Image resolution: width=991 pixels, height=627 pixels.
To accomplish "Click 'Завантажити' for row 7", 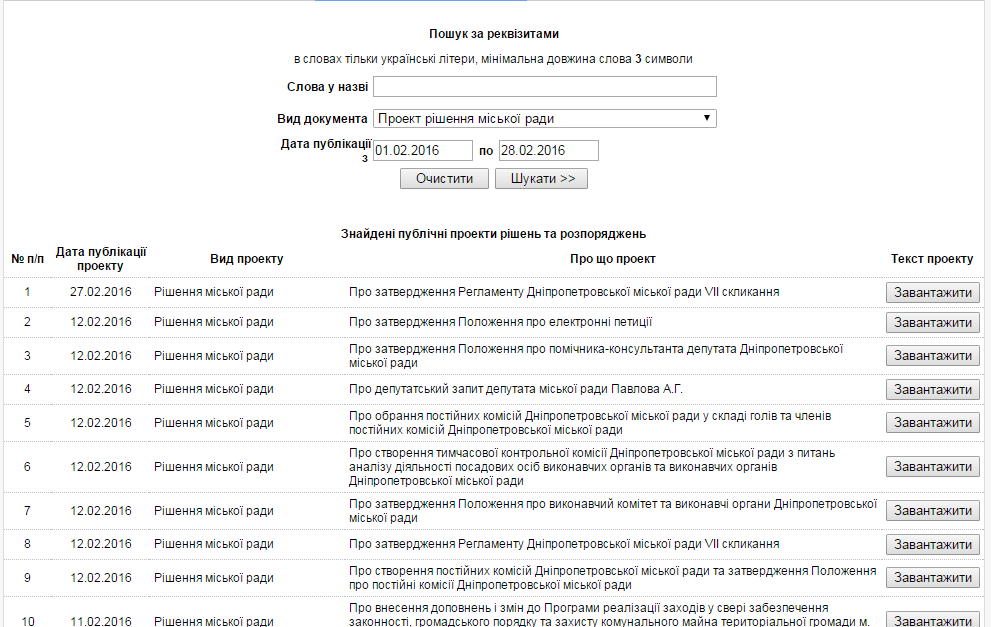I will pyautogui.click(x=932, y=511).
